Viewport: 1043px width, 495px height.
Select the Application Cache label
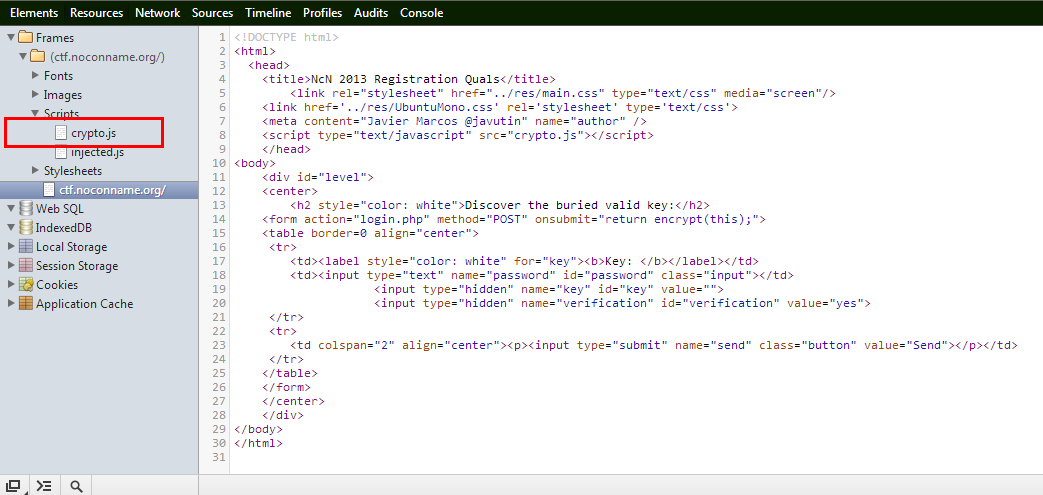(x=84, y=304)
